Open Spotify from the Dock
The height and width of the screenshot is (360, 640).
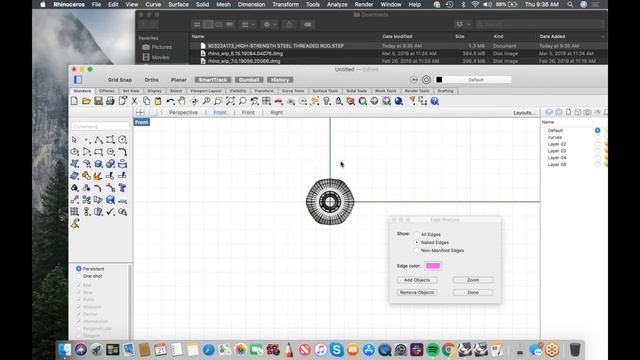point(432,350)
